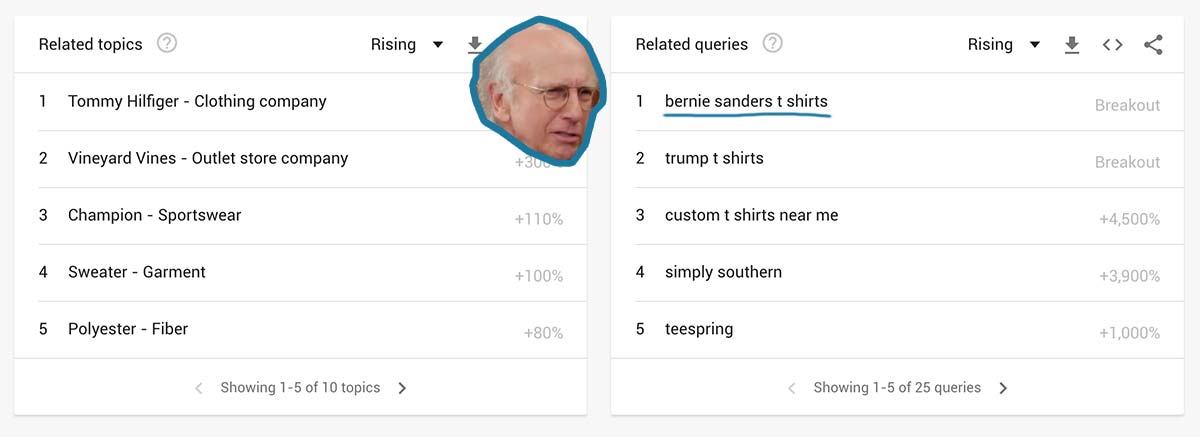Show next page of queries

[1003, 388]
